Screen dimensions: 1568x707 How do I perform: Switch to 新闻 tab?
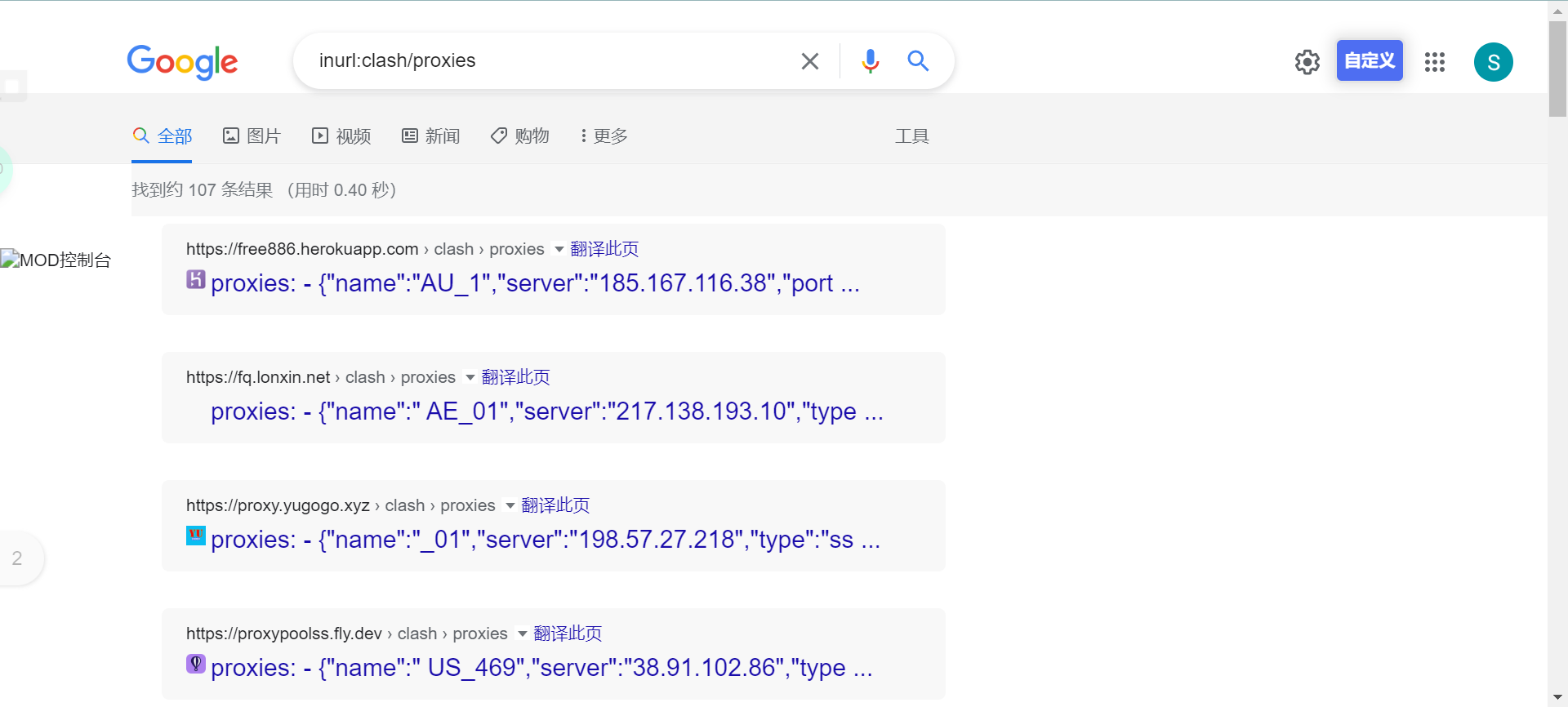click(430, 136)
